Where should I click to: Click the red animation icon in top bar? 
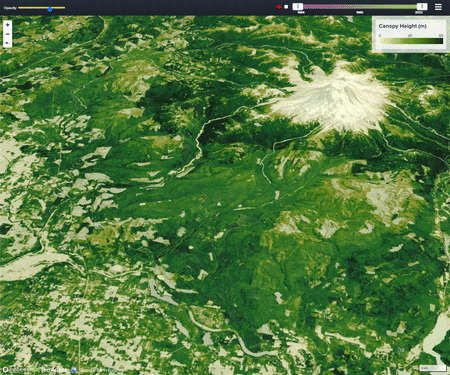click(279, 7)
